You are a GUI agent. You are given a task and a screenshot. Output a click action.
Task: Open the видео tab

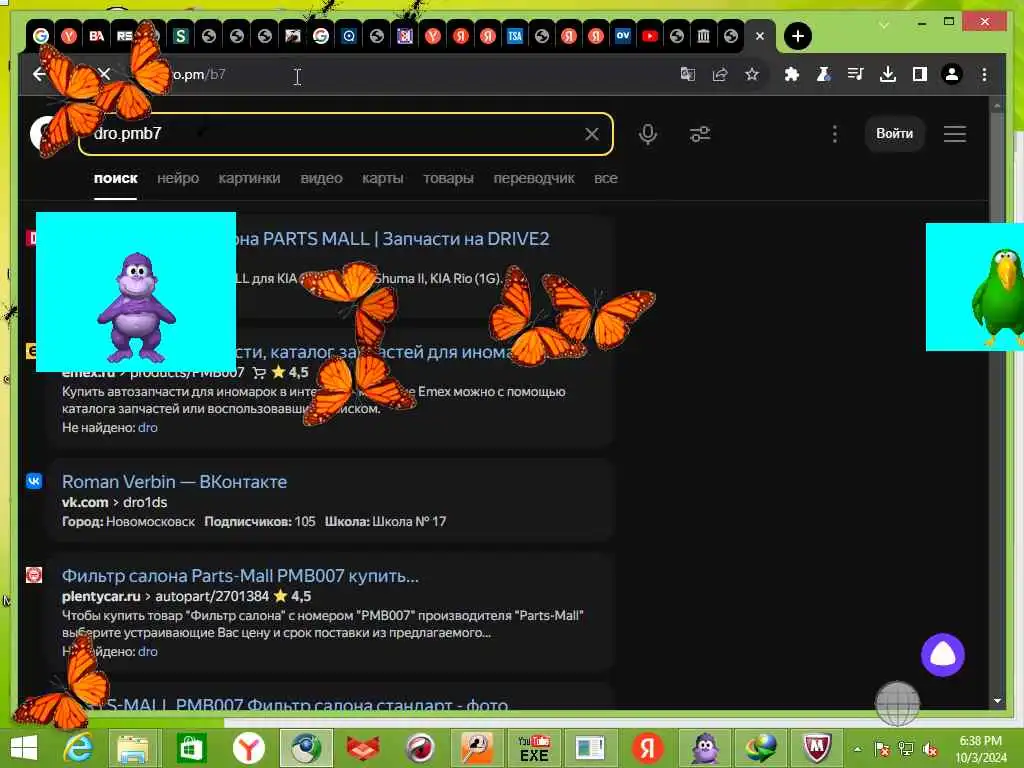[321, 178]
